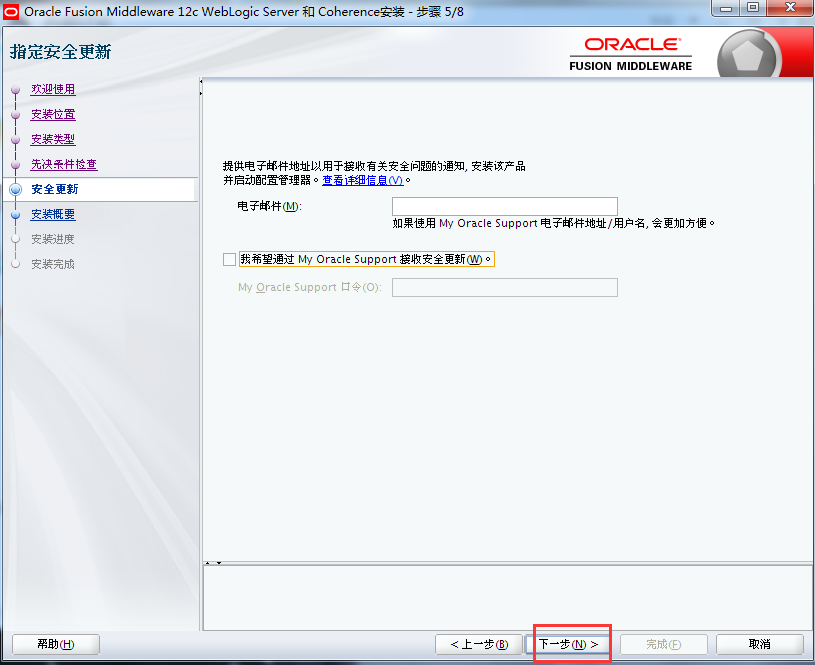Click the 安装概要 step bullet icon
This screenshot has width=815, height=665.
click(16, 214)
